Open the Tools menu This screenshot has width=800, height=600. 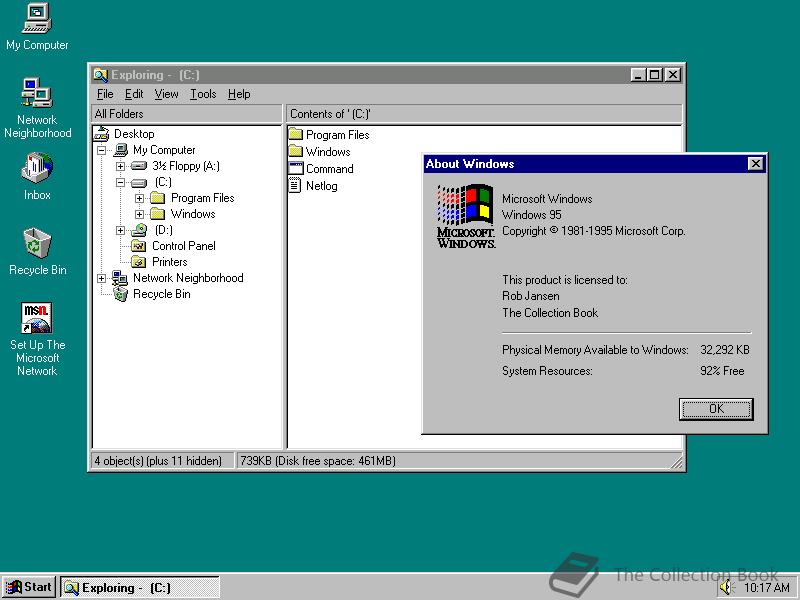point(203,94)
